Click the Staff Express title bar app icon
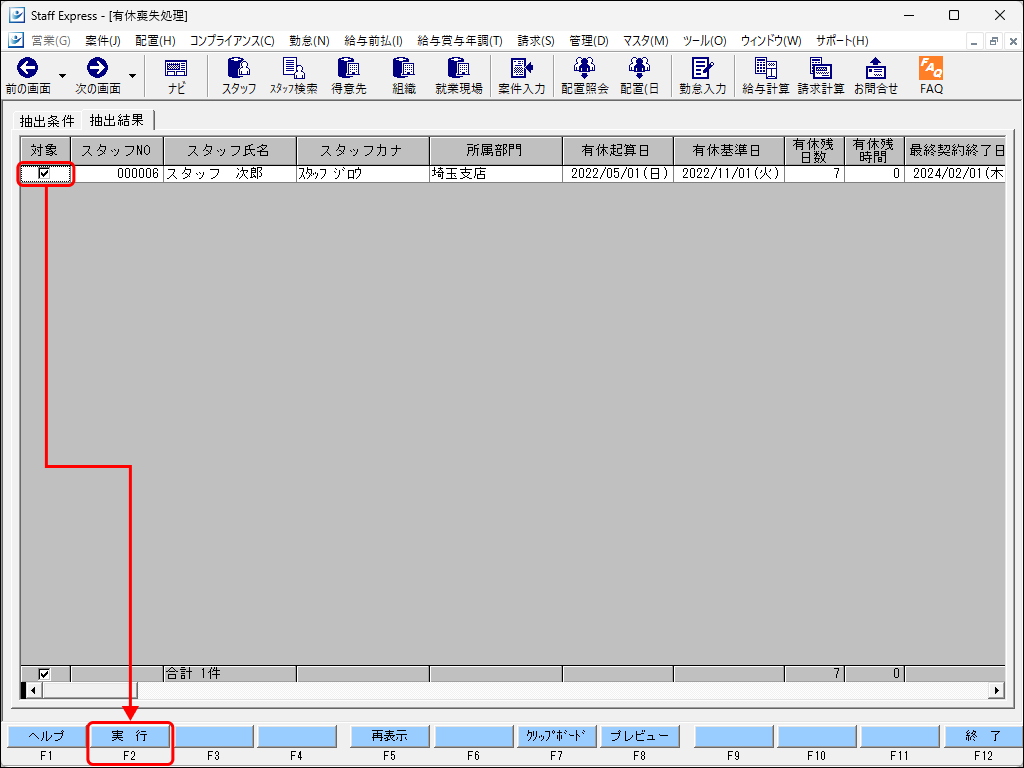1024x768 pixels. [x=16, y=14]
